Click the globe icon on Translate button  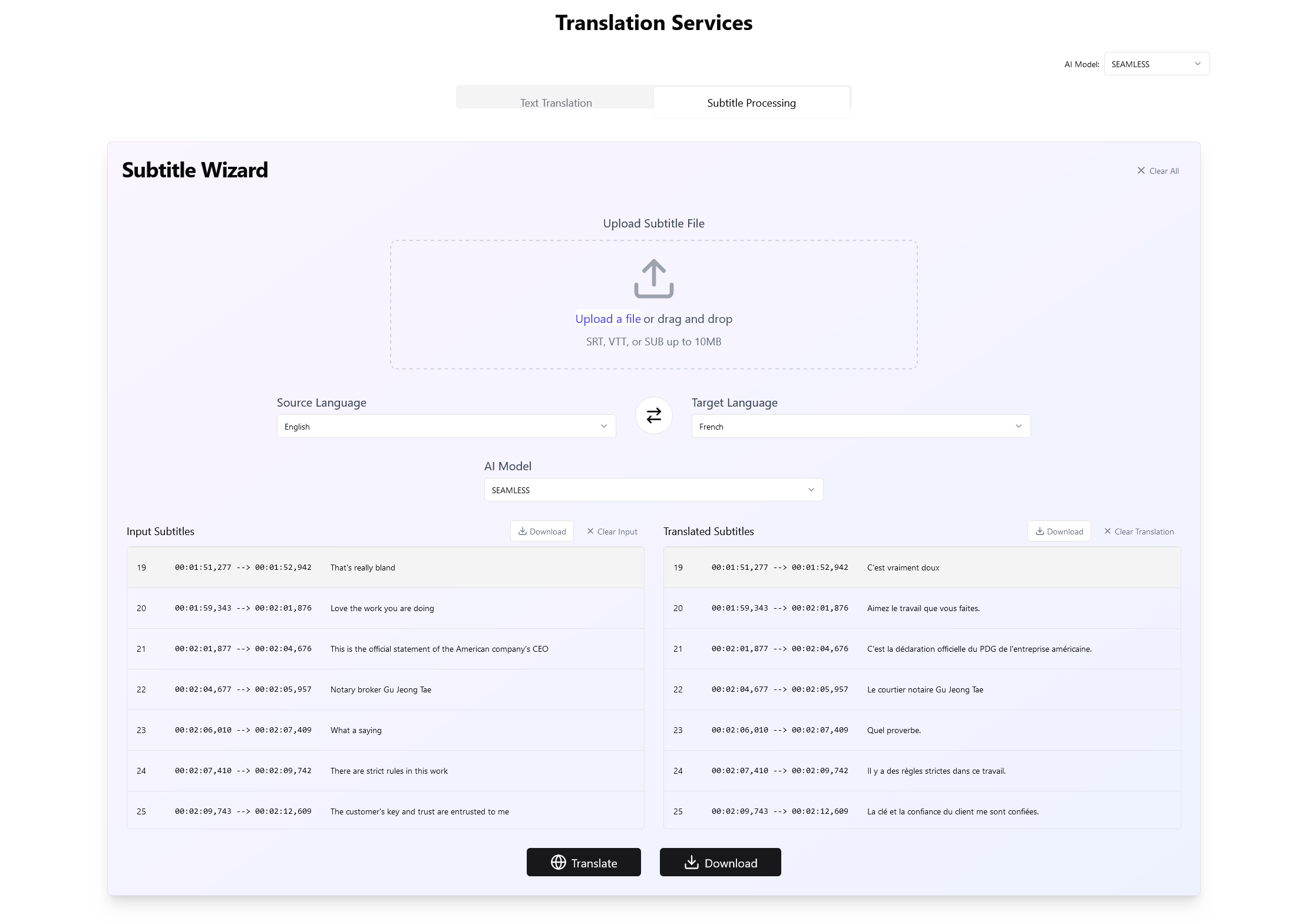pos(558,862)
